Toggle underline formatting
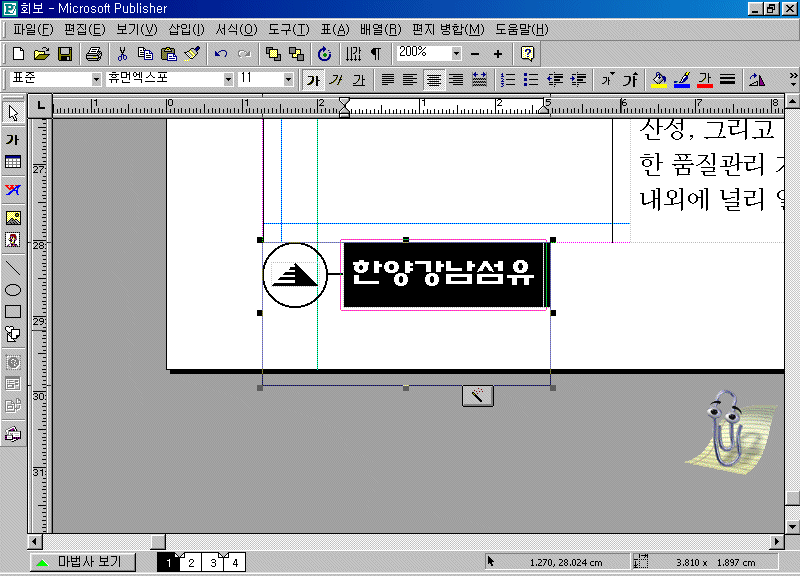This screenshot has height=576, width=800. point(359,80)
